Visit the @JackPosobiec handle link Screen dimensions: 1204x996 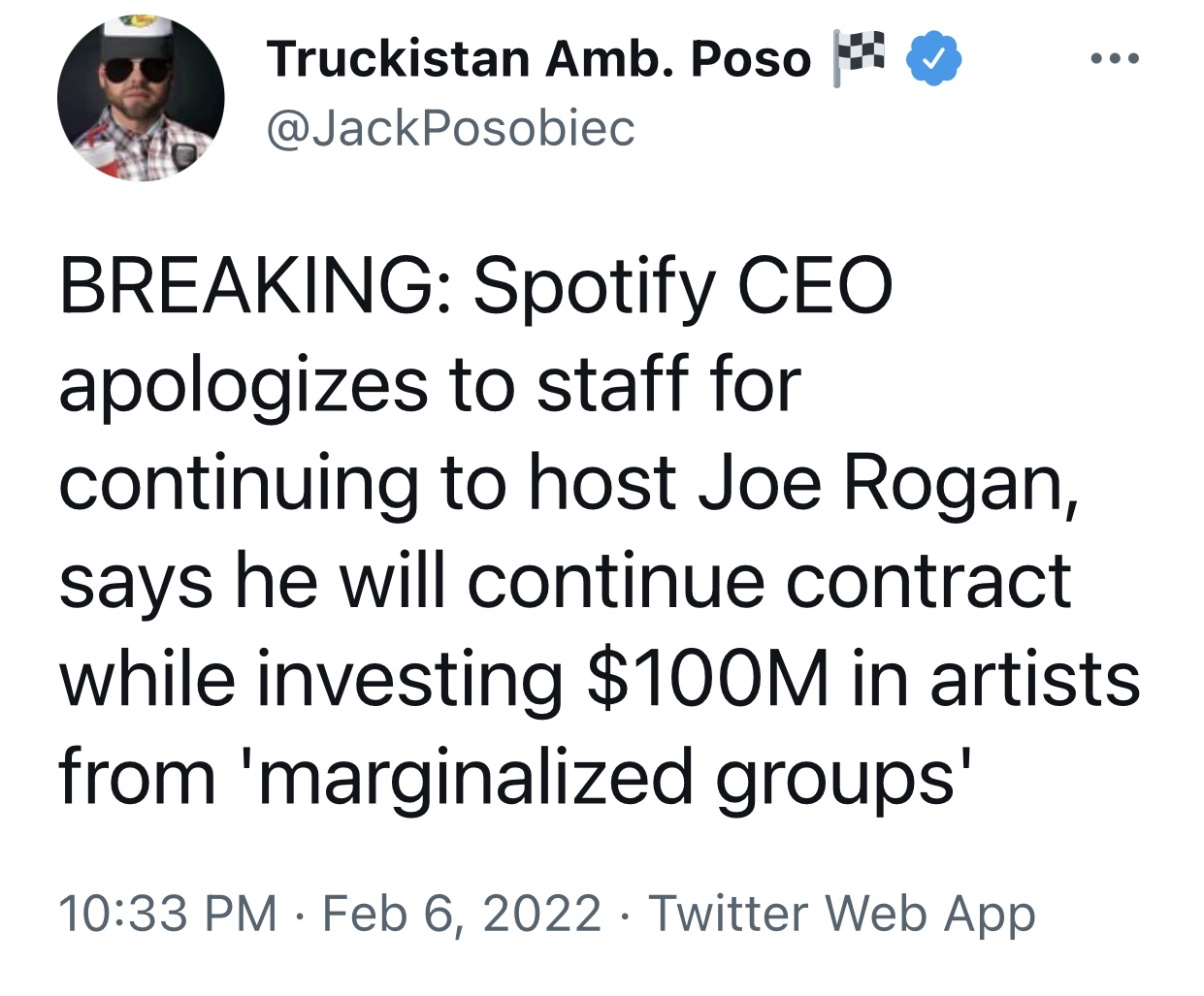click(x=450, y=129)
